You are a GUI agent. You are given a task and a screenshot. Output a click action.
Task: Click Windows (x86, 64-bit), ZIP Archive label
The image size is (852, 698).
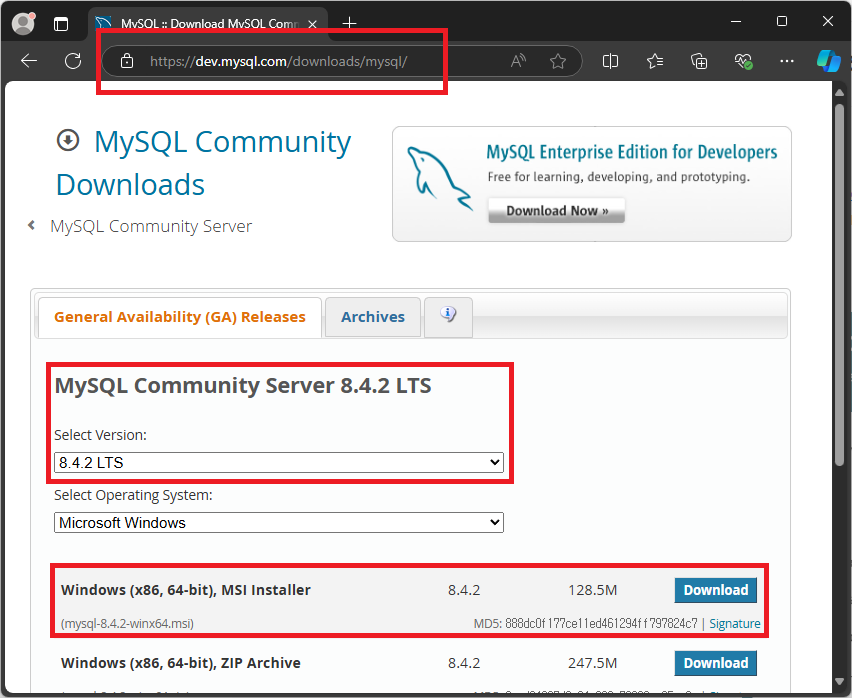tap(180, 663)
